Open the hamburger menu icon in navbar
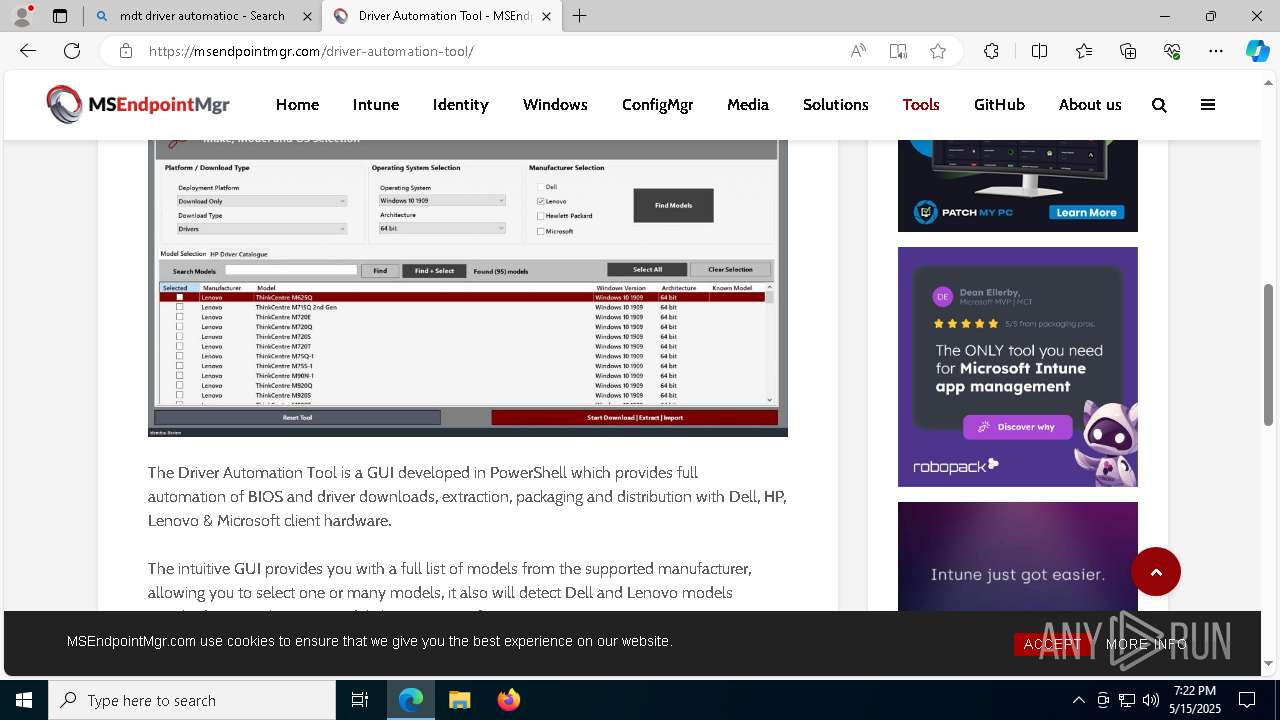The height and width of the screenshot is (720, 1280). [1208, 105]
